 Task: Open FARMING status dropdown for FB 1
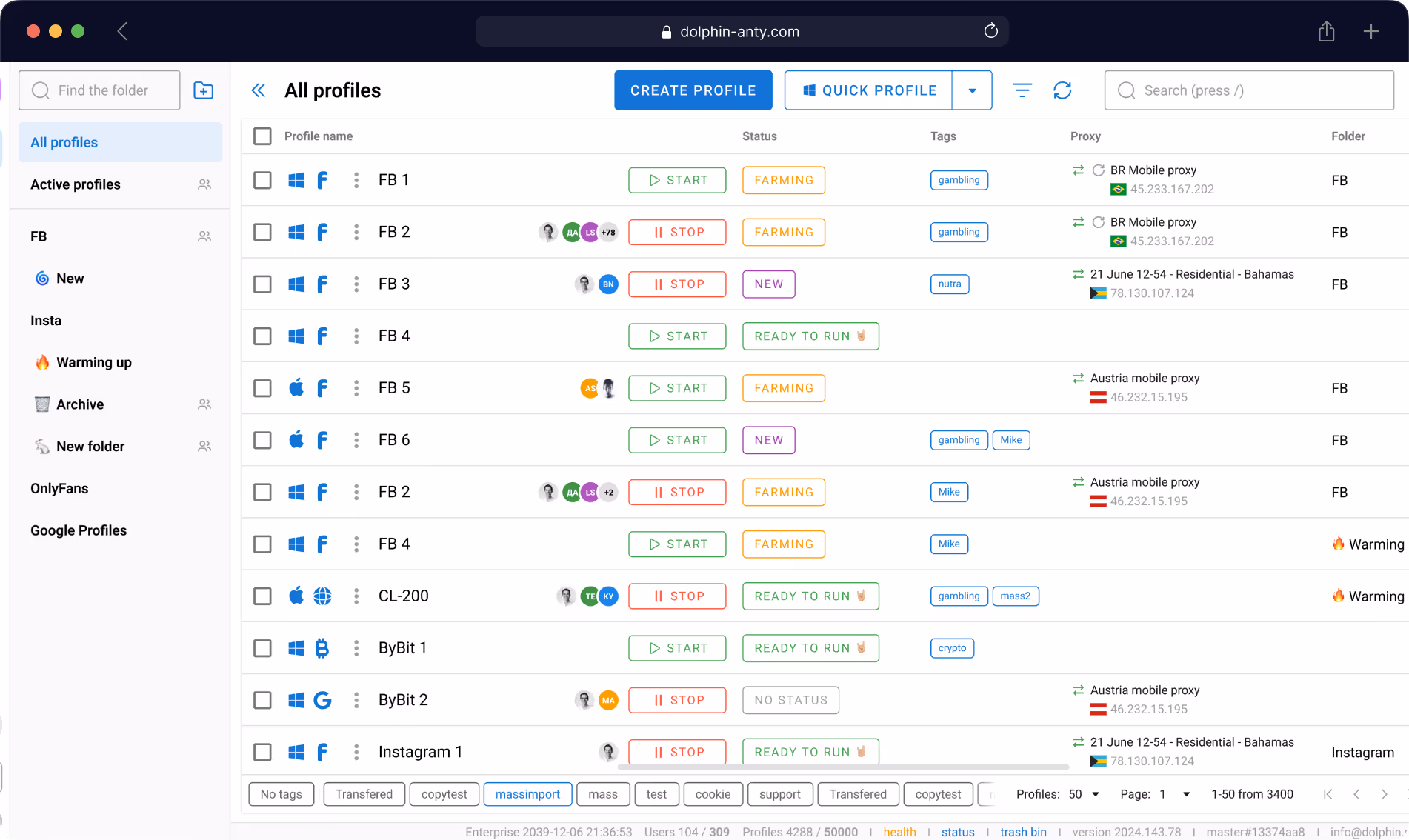point(784,180)
